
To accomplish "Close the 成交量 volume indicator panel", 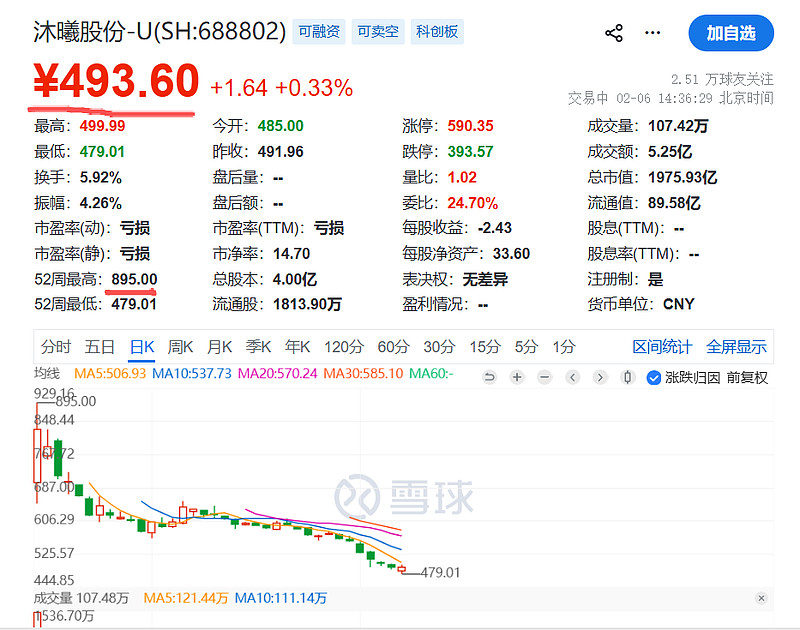I will coord(761,598).
